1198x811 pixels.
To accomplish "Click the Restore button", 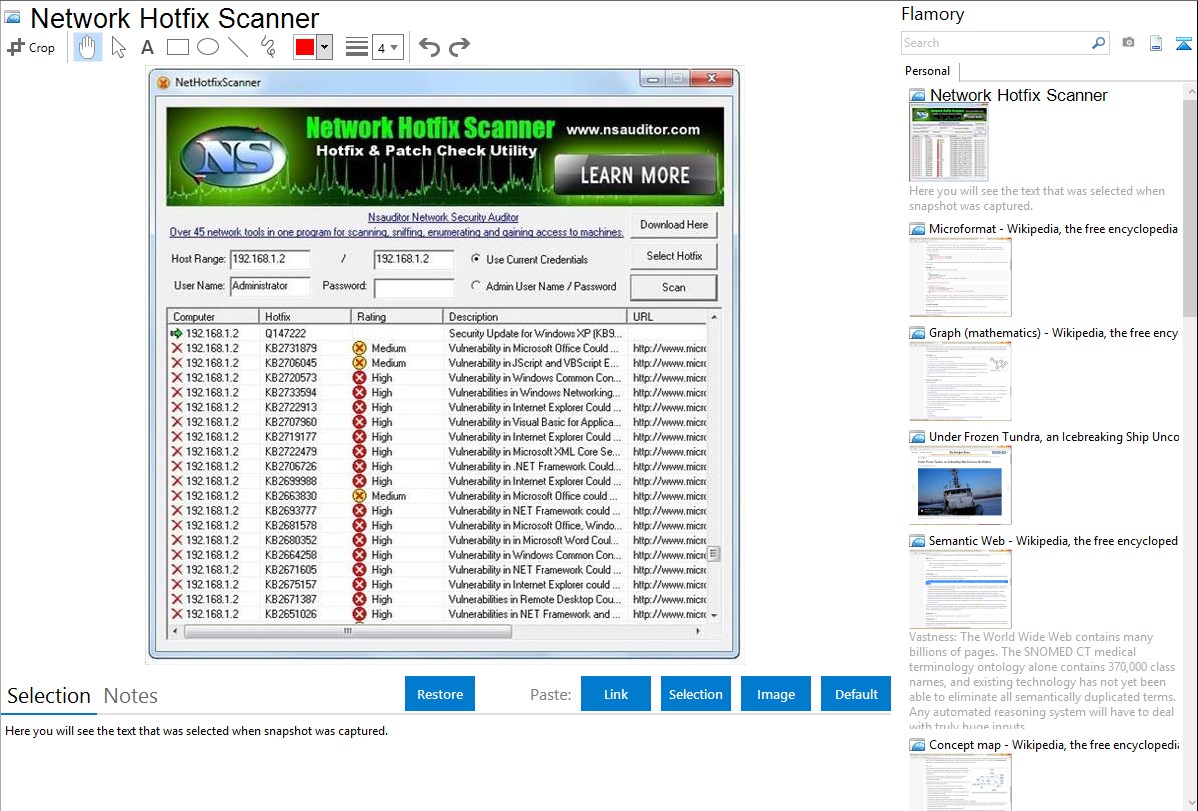I will tap(439, 693).
